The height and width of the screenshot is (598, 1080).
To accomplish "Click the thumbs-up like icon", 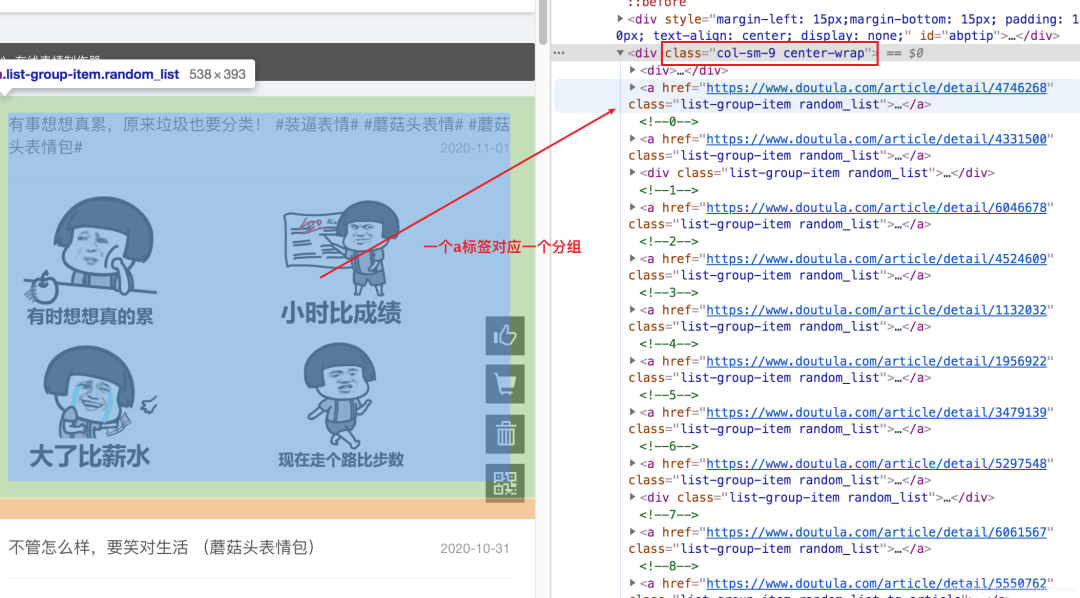I will click(x=505, y=336).
